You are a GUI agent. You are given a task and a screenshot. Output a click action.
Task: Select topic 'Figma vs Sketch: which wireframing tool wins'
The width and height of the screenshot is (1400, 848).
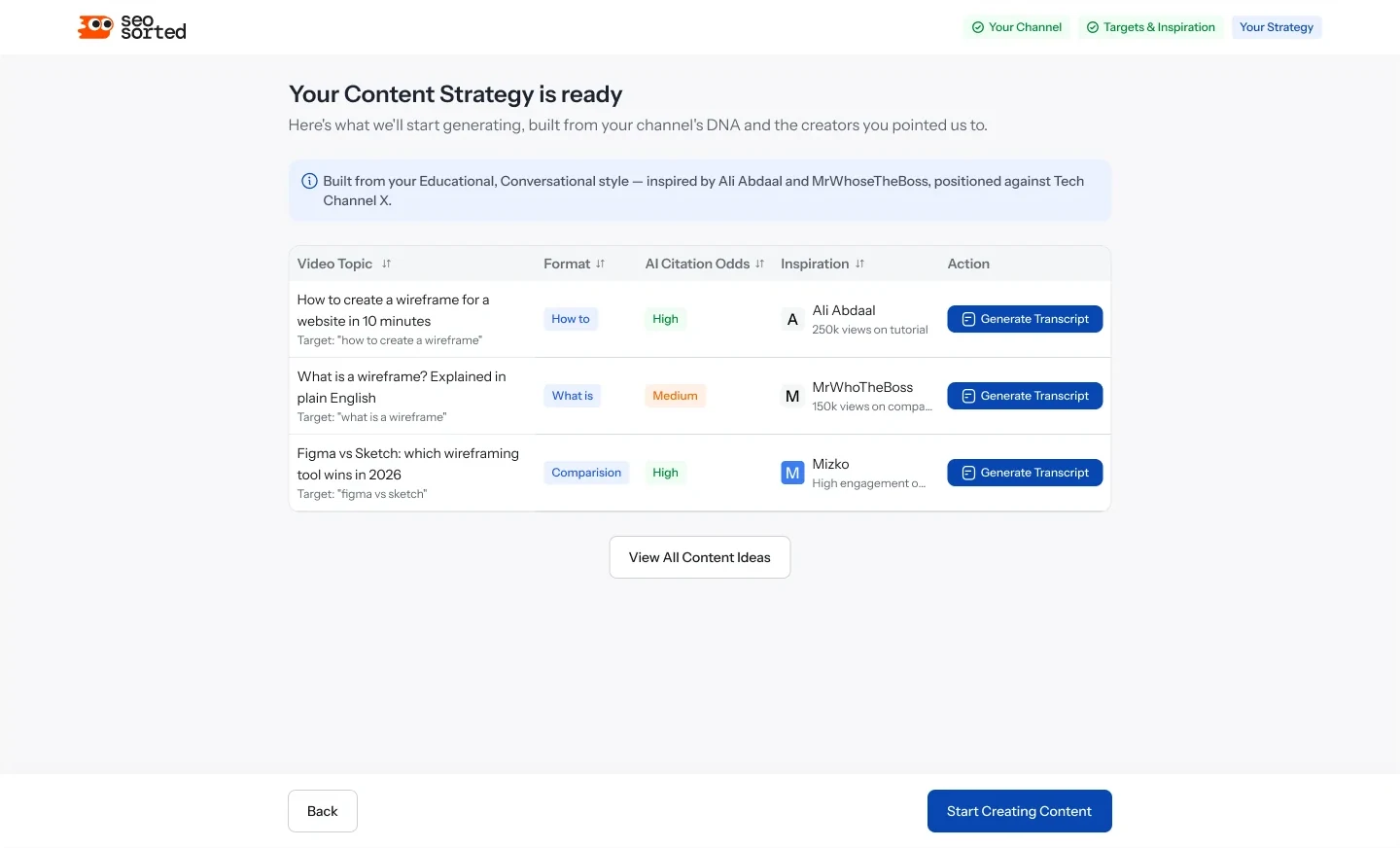(x=408, y=464)
